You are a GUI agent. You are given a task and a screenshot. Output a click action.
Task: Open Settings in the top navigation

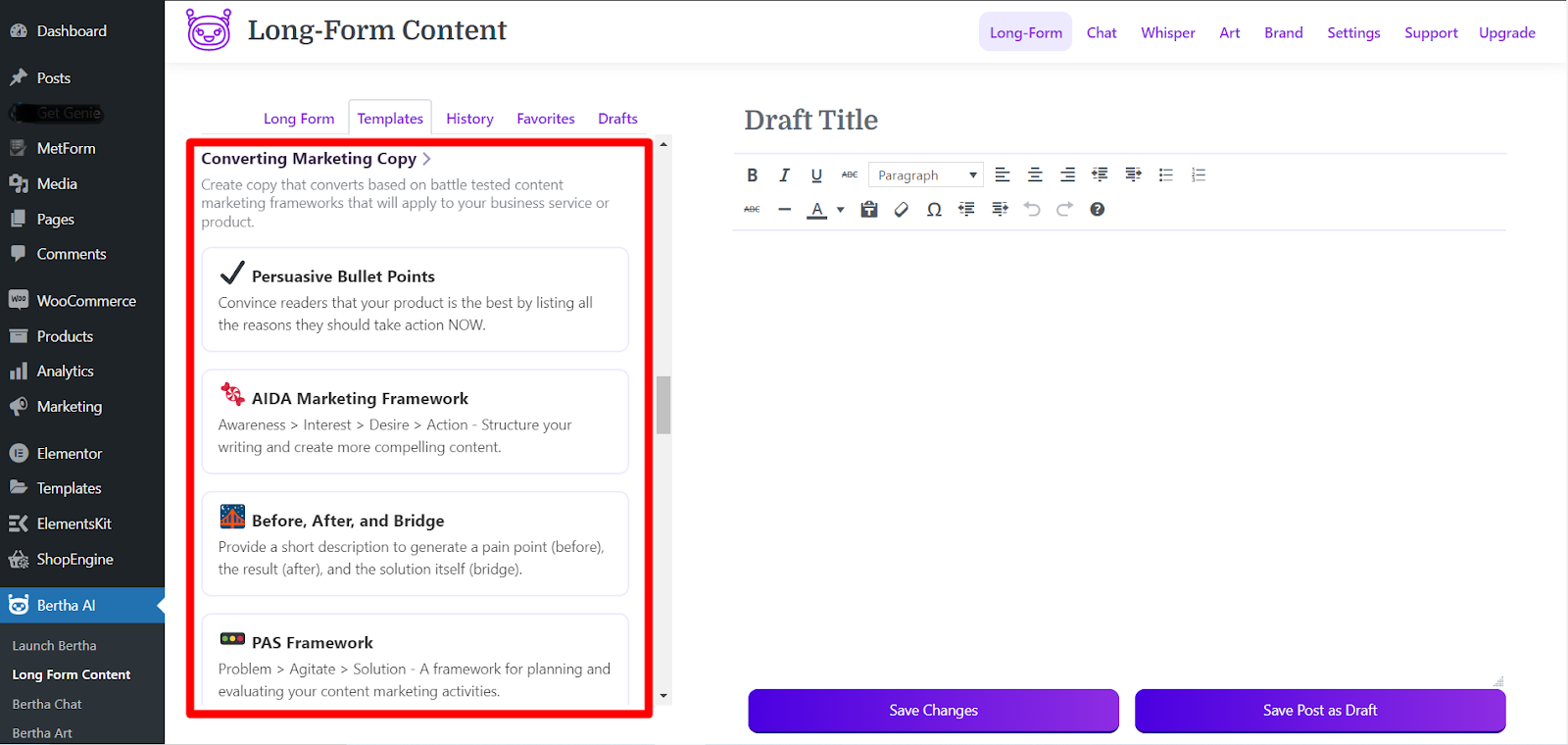pyautogui.click(x=1353, y=32)
